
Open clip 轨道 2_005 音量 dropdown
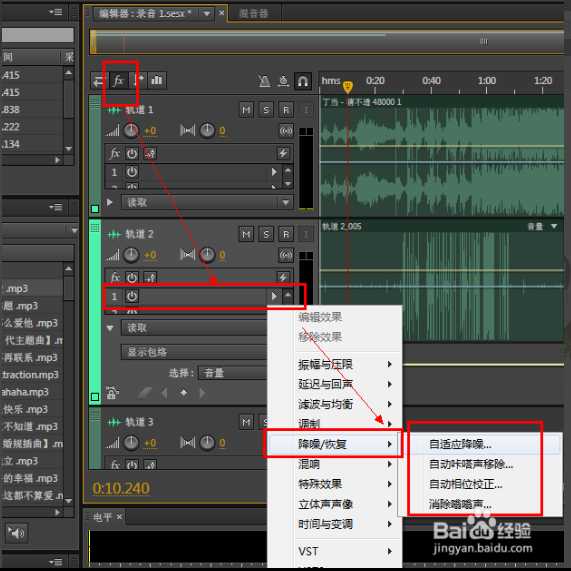point(554,227)
